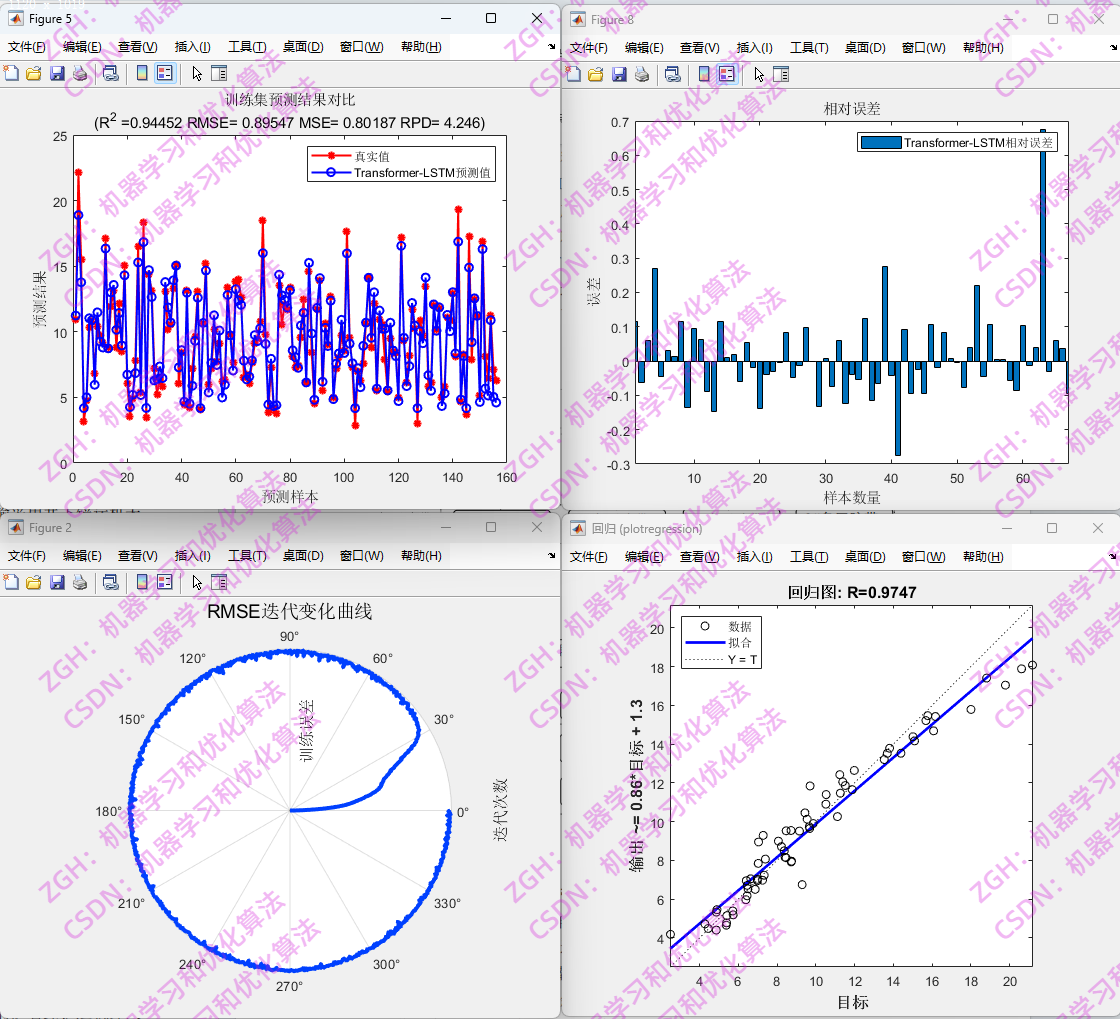Click 回归图: R=0.9747 title
The width and height of the screenshot is (1120, 1019).
(x=851, y=592)
